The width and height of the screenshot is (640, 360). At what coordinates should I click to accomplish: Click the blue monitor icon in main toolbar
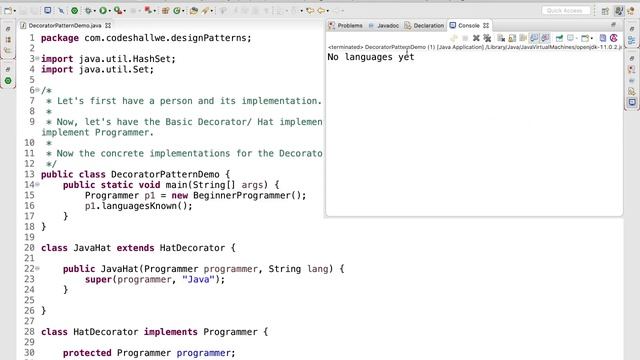[x=48, y=11]
